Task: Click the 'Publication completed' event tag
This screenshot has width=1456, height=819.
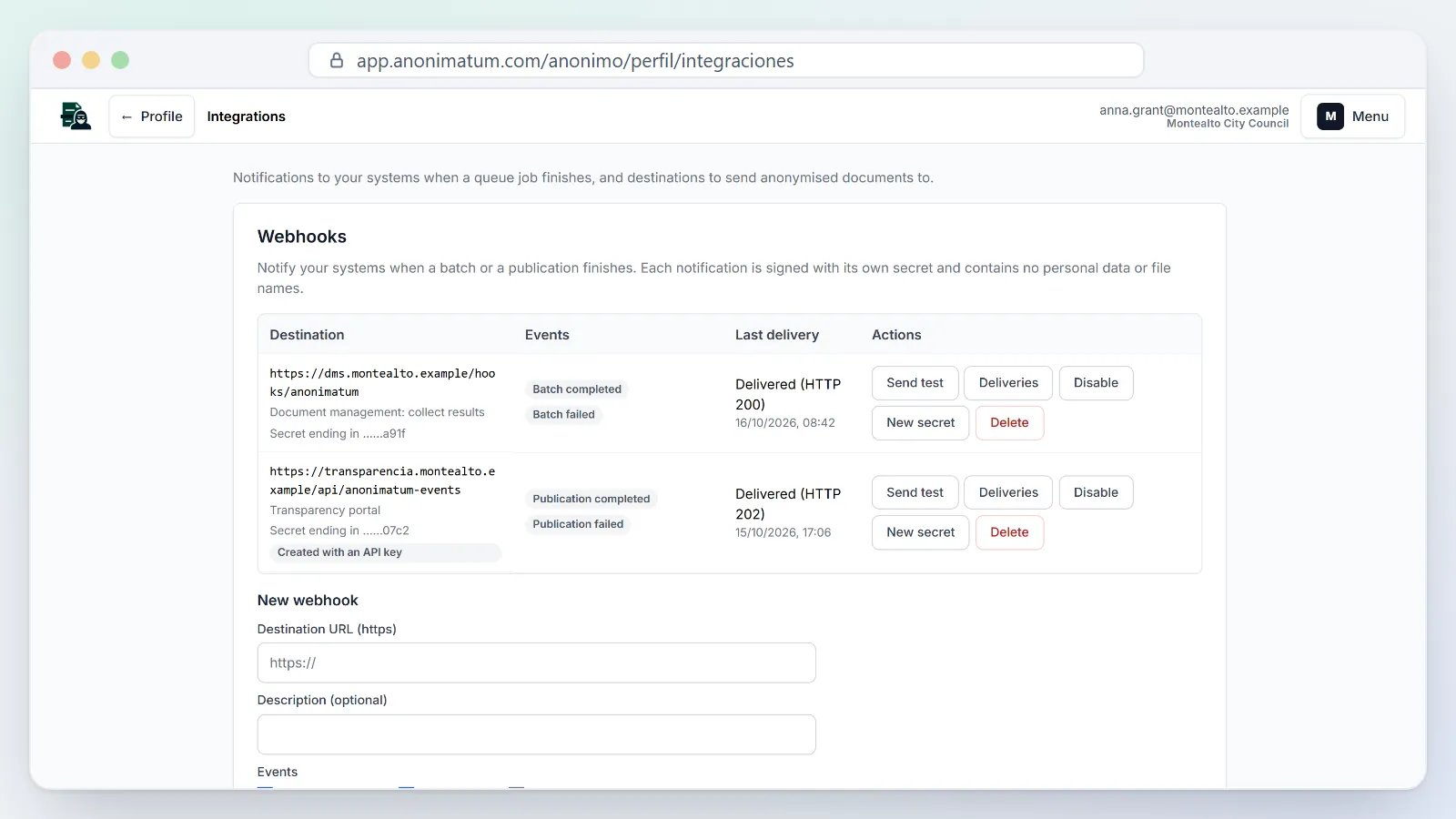Action: point(591,499)
